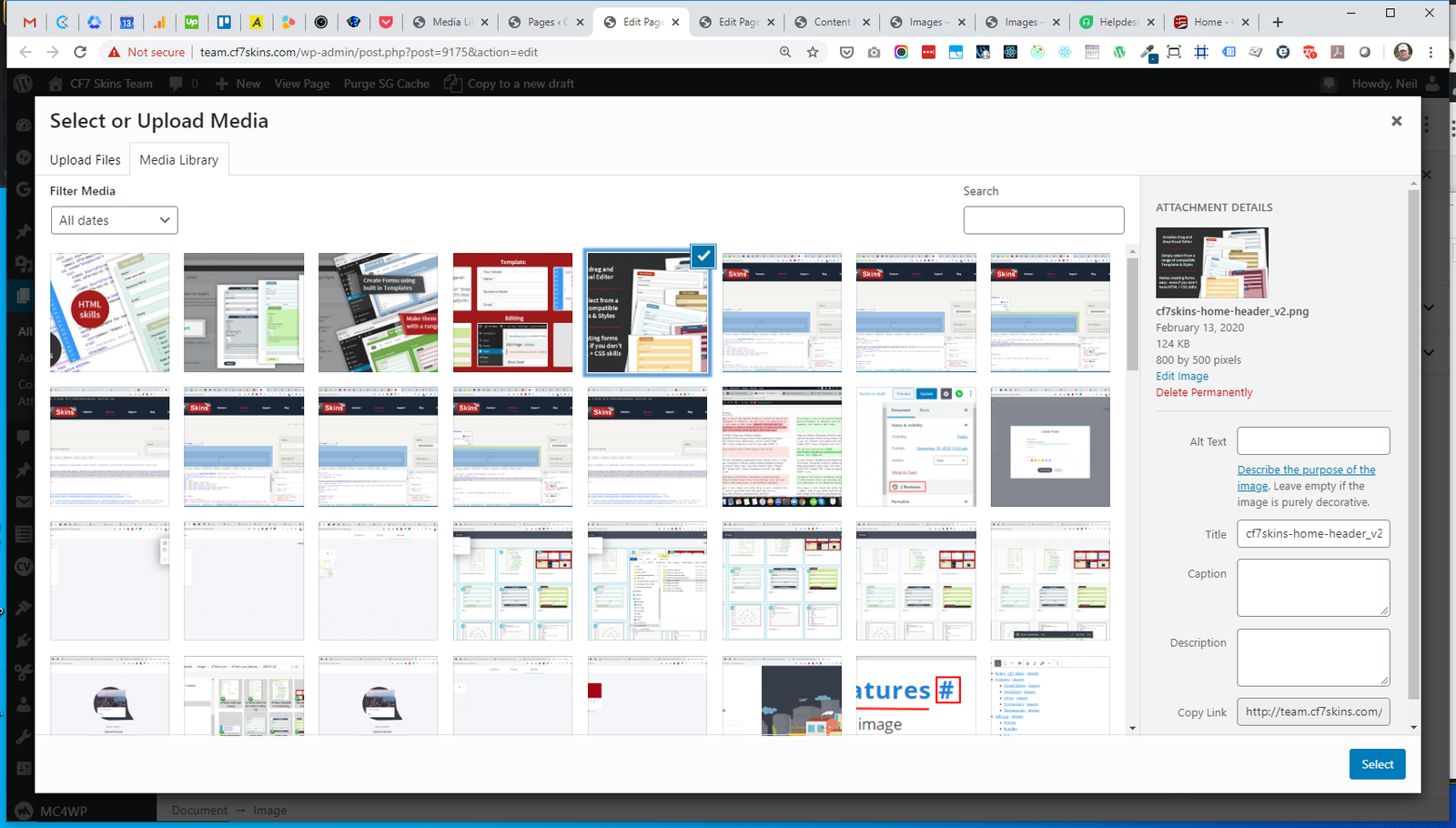This screenshot has height=828, width=1456.
Task: Bookmark the page with star icon
Action: pos(813,52)
